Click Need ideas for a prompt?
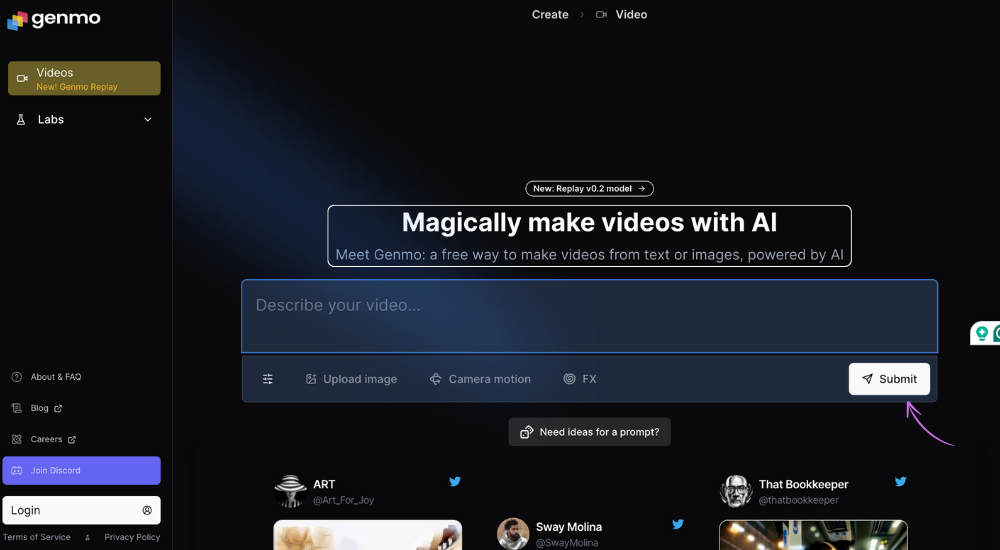 [x=589, y=432]
